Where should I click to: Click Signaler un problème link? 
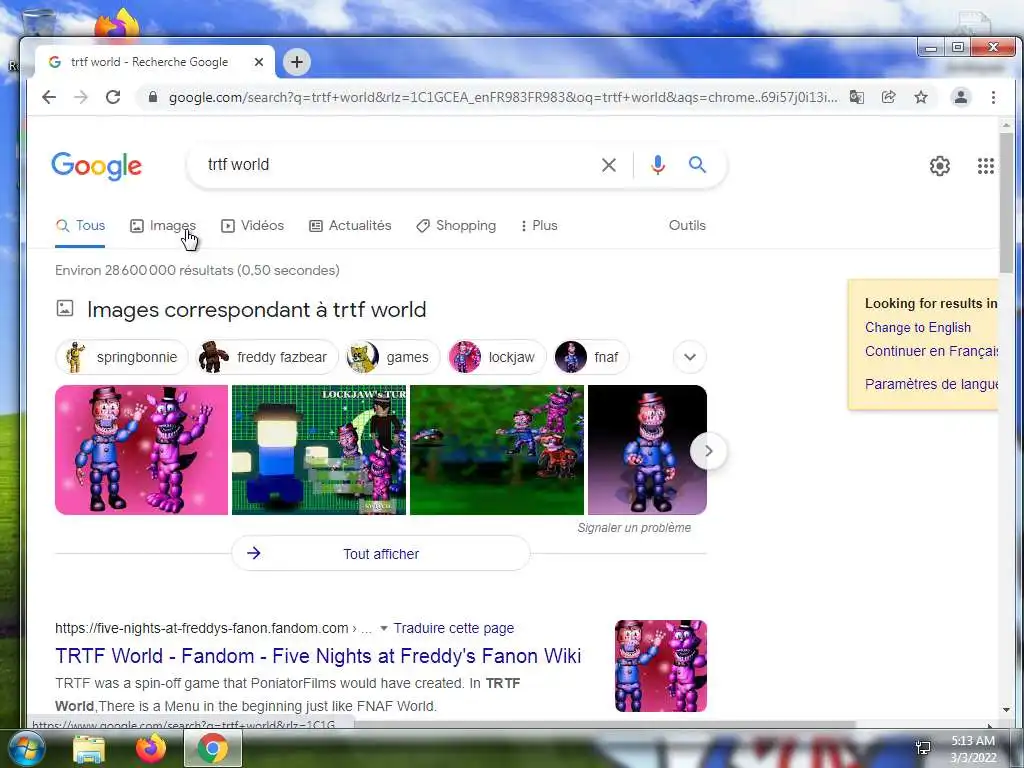pyautogui.click(x=634, y=528)
